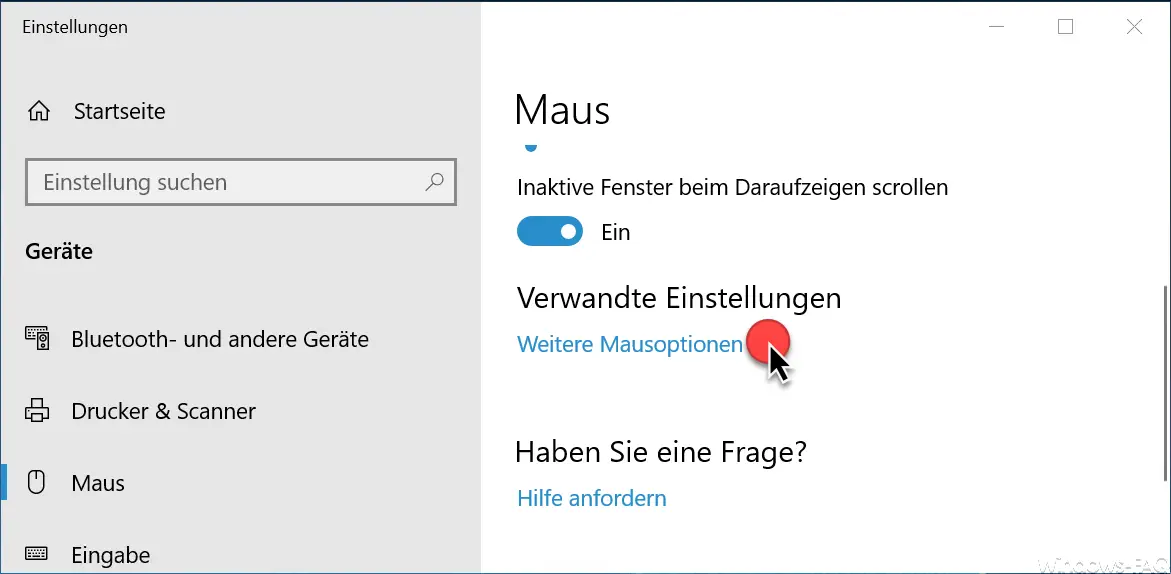Screen dimensions: 1171x574
Task: Open Bluetooth- und andere Geräte section
Action: [220, 340]
